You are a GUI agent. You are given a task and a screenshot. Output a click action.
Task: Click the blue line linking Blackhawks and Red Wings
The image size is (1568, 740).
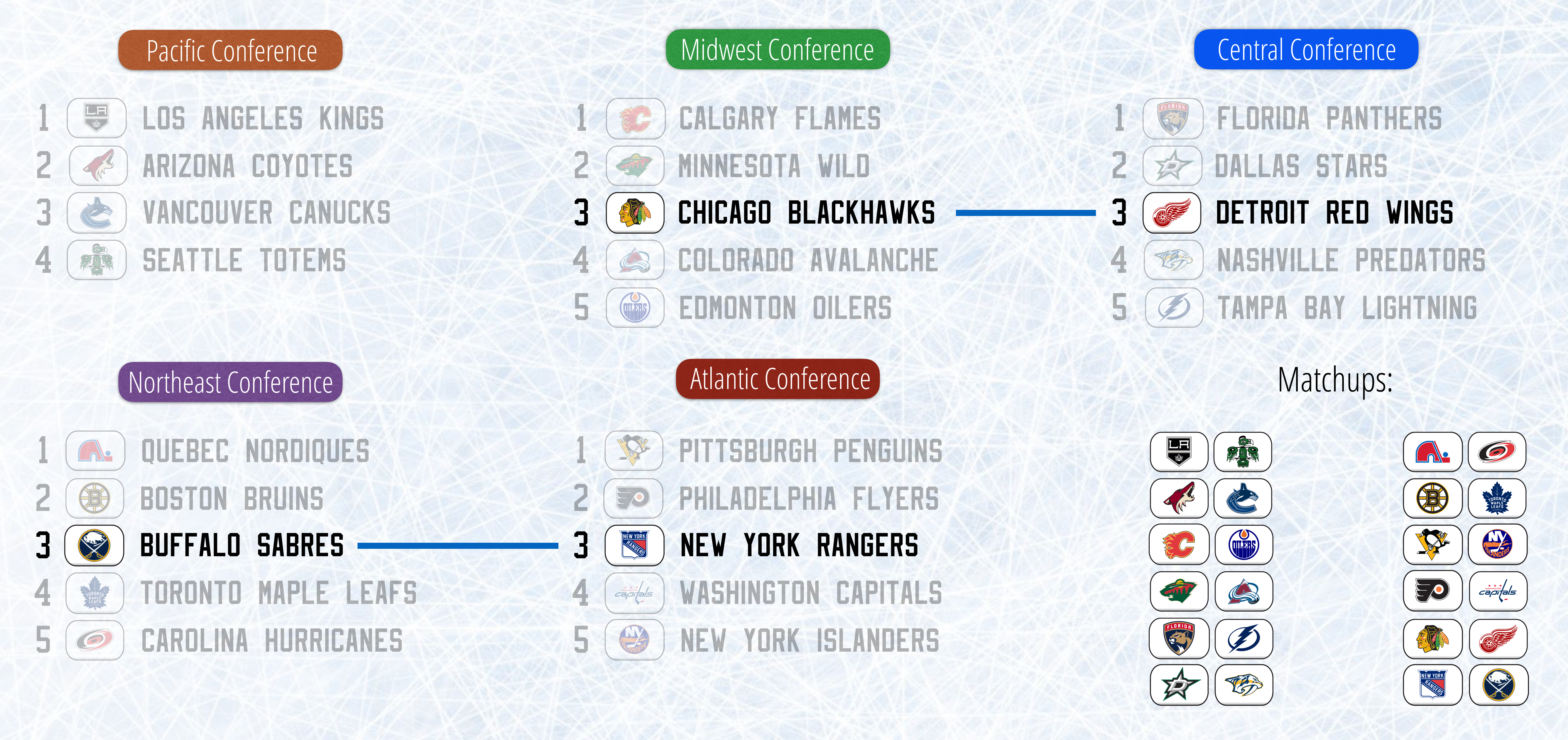pyautogui.click(x=1026, y=213)
